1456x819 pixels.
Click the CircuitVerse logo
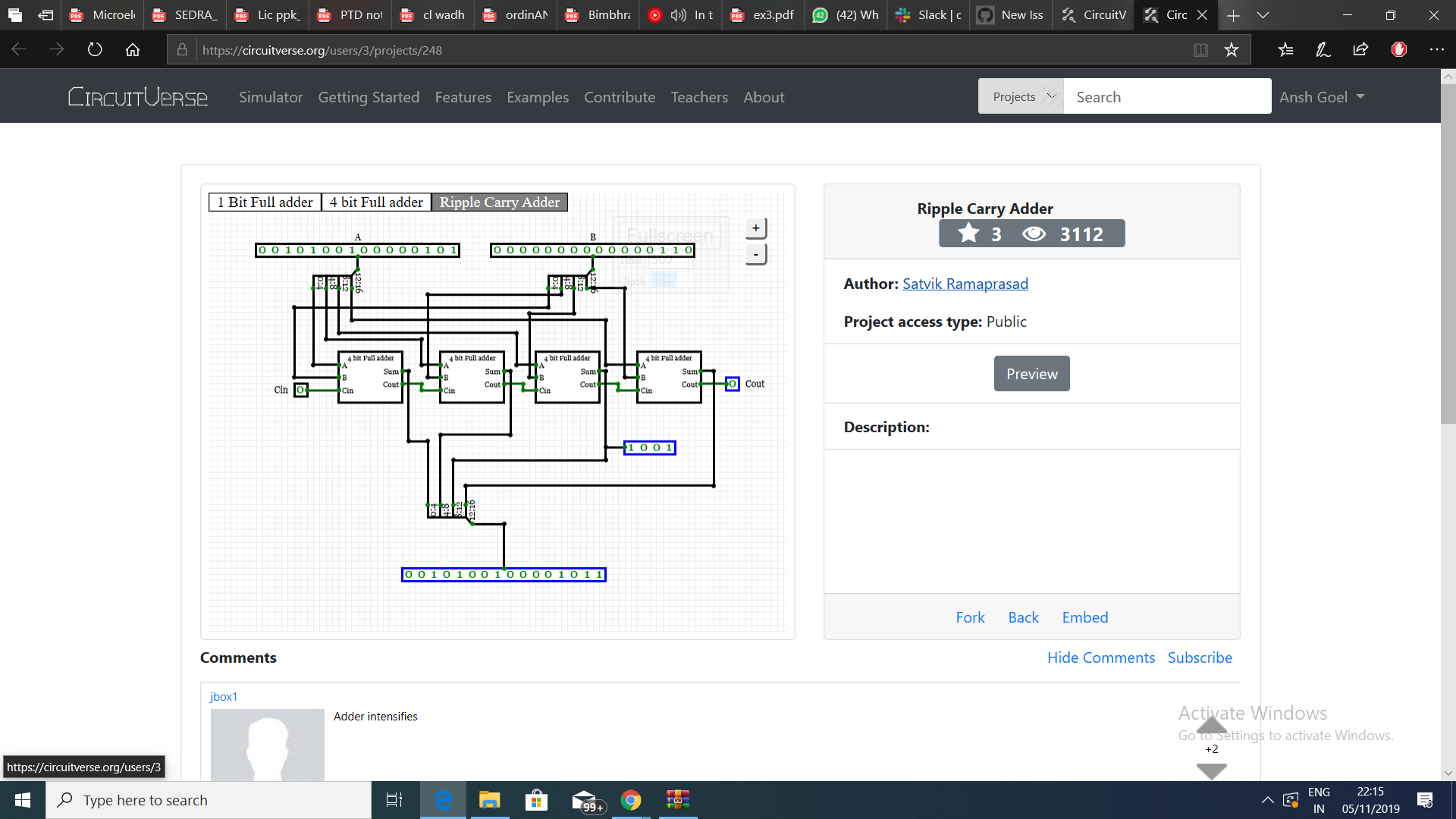click(137, 96)
